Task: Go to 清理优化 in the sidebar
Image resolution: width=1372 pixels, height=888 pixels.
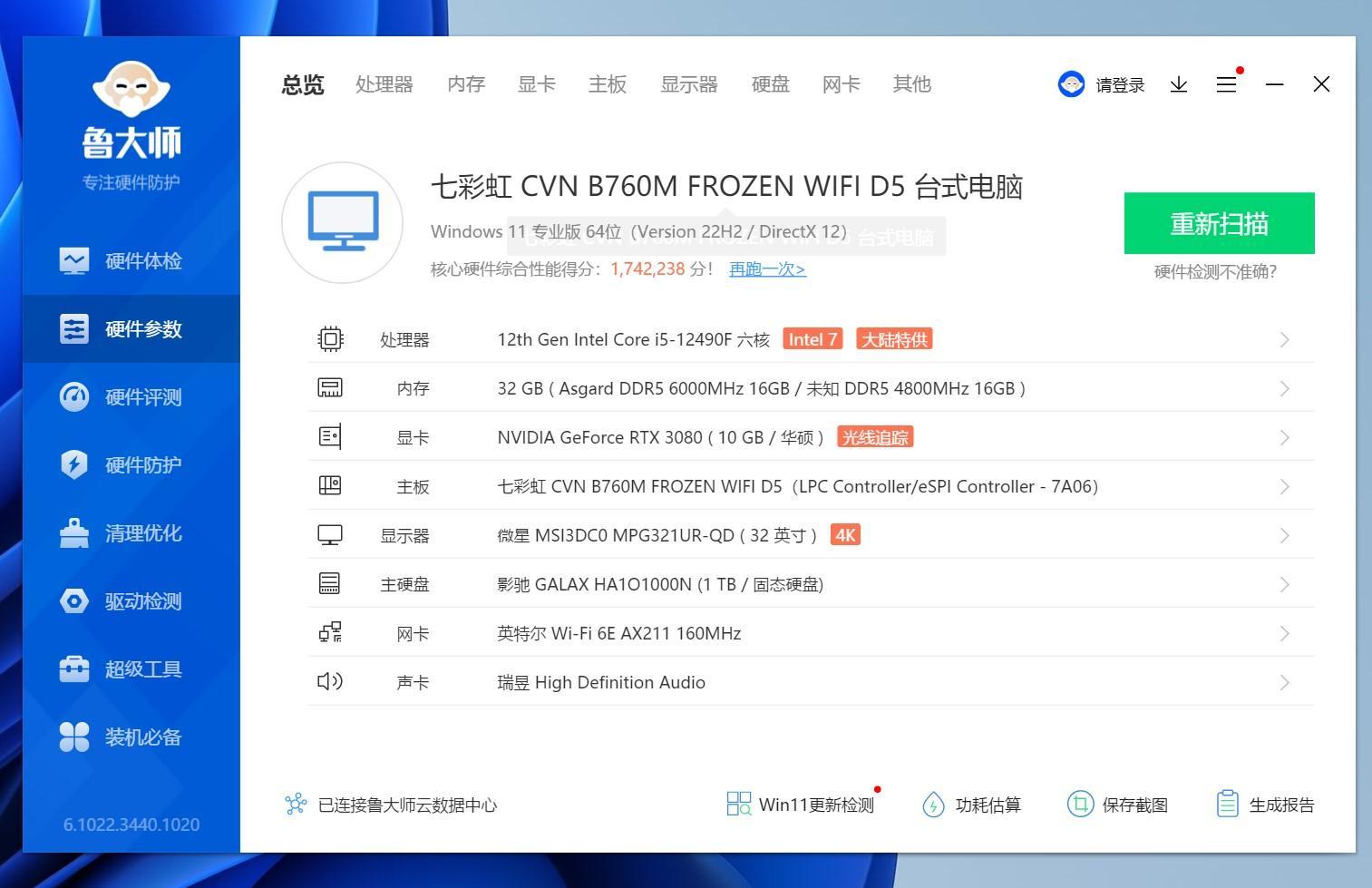Action: pos(131,532)
